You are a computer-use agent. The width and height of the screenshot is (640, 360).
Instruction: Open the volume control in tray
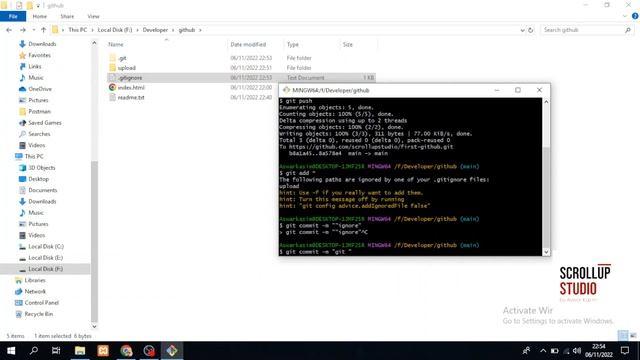577,351
